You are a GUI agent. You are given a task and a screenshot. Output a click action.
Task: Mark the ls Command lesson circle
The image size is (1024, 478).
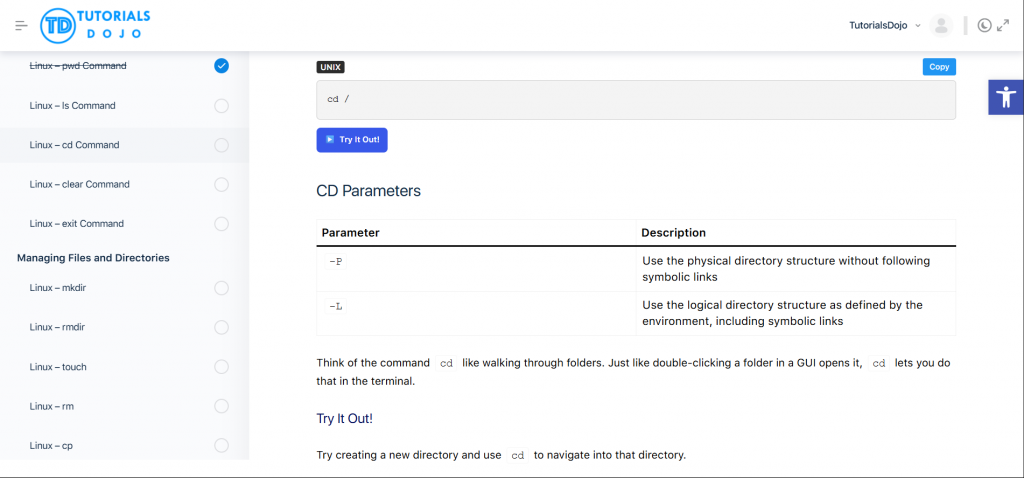click(x=221, y=106)
